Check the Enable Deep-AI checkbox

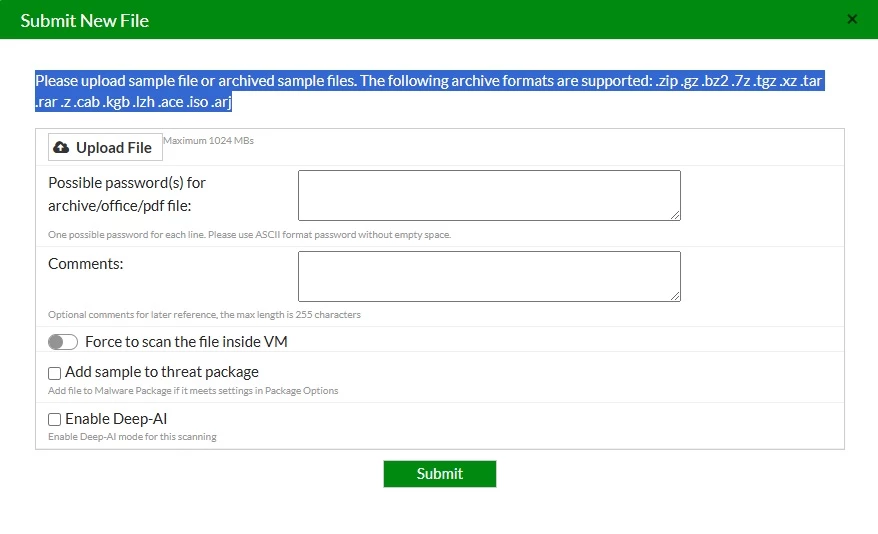(x=54, y=419)
